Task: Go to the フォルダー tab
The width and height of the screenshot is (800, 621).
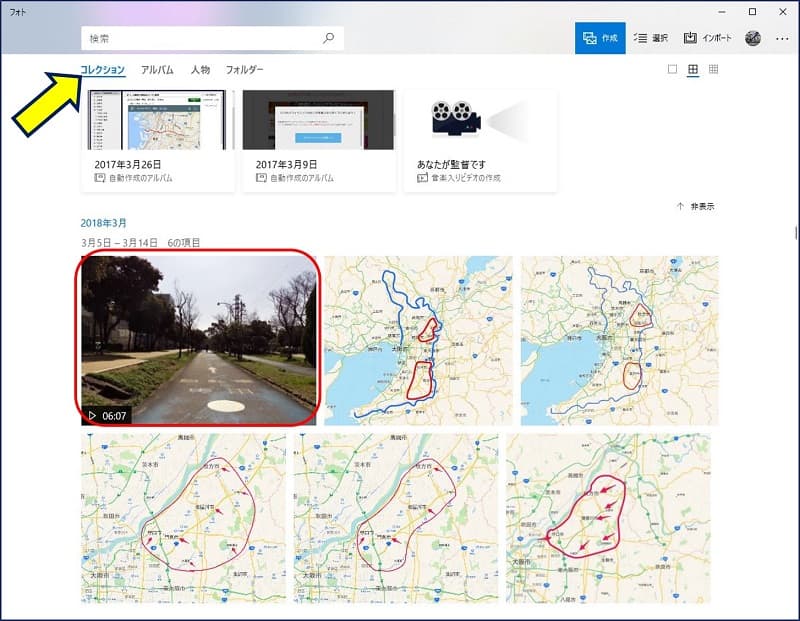Action: [245, 70]
